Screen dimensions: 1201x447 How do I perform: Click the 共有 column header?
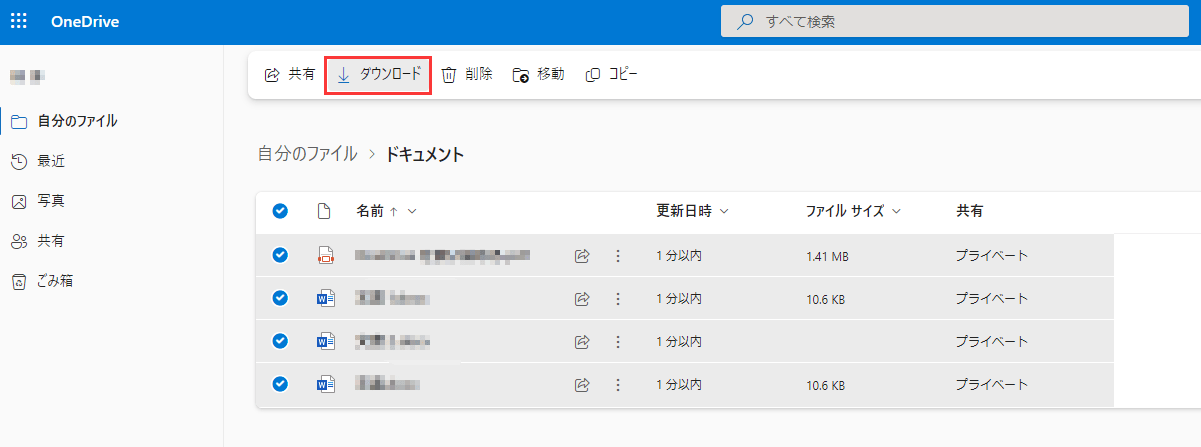[969, 211]
